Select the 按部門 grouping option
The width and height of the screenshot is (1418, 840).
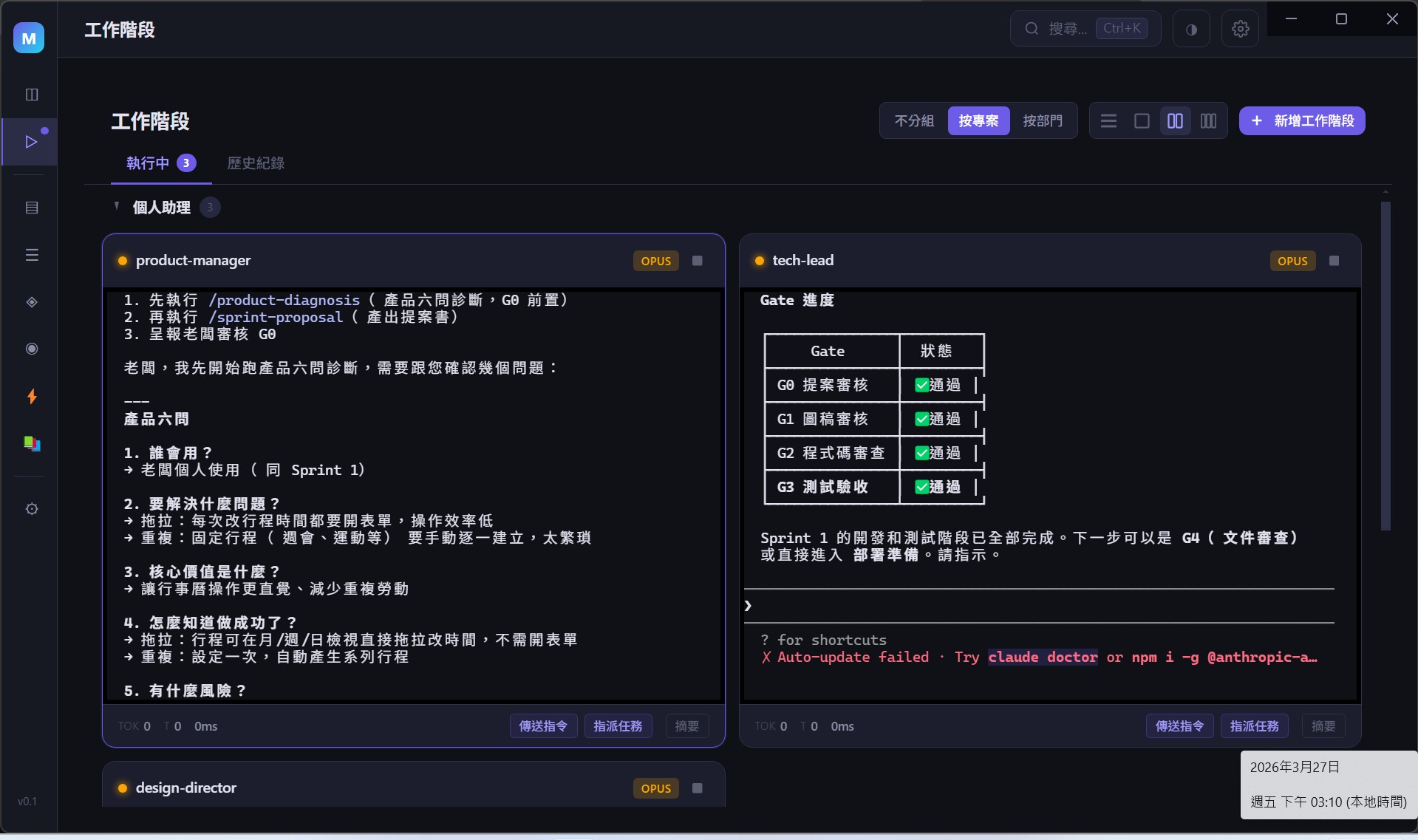[x=1043, y=120]
